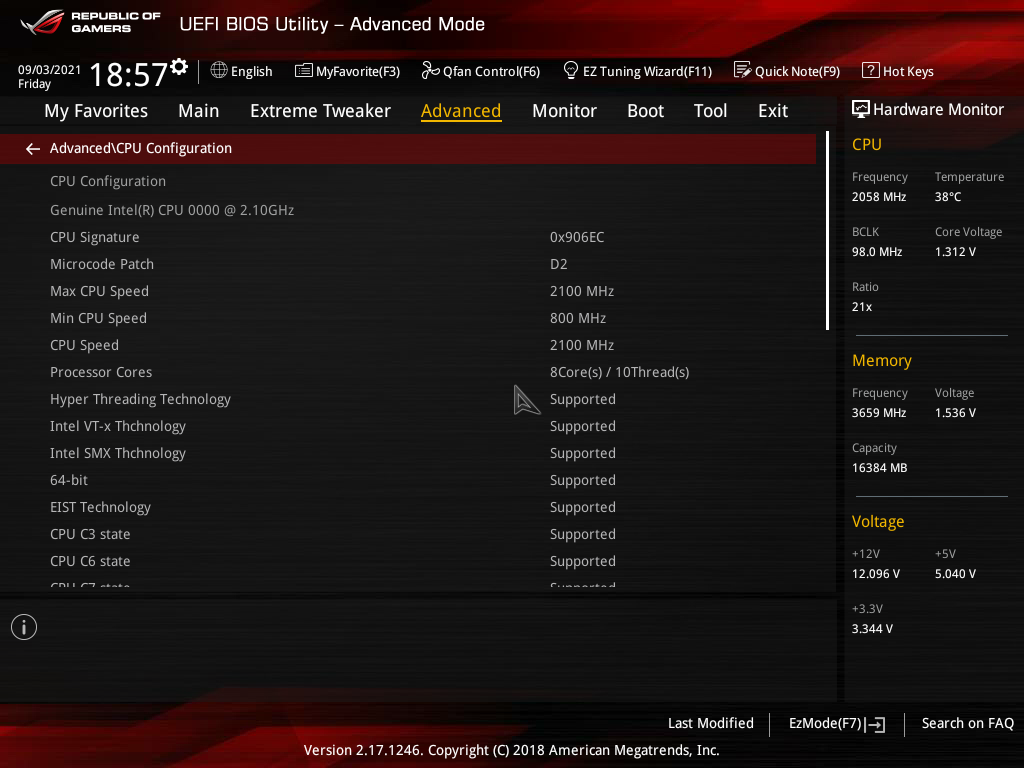Click the 3659 MHz memory frequency

tap(878, 413)
